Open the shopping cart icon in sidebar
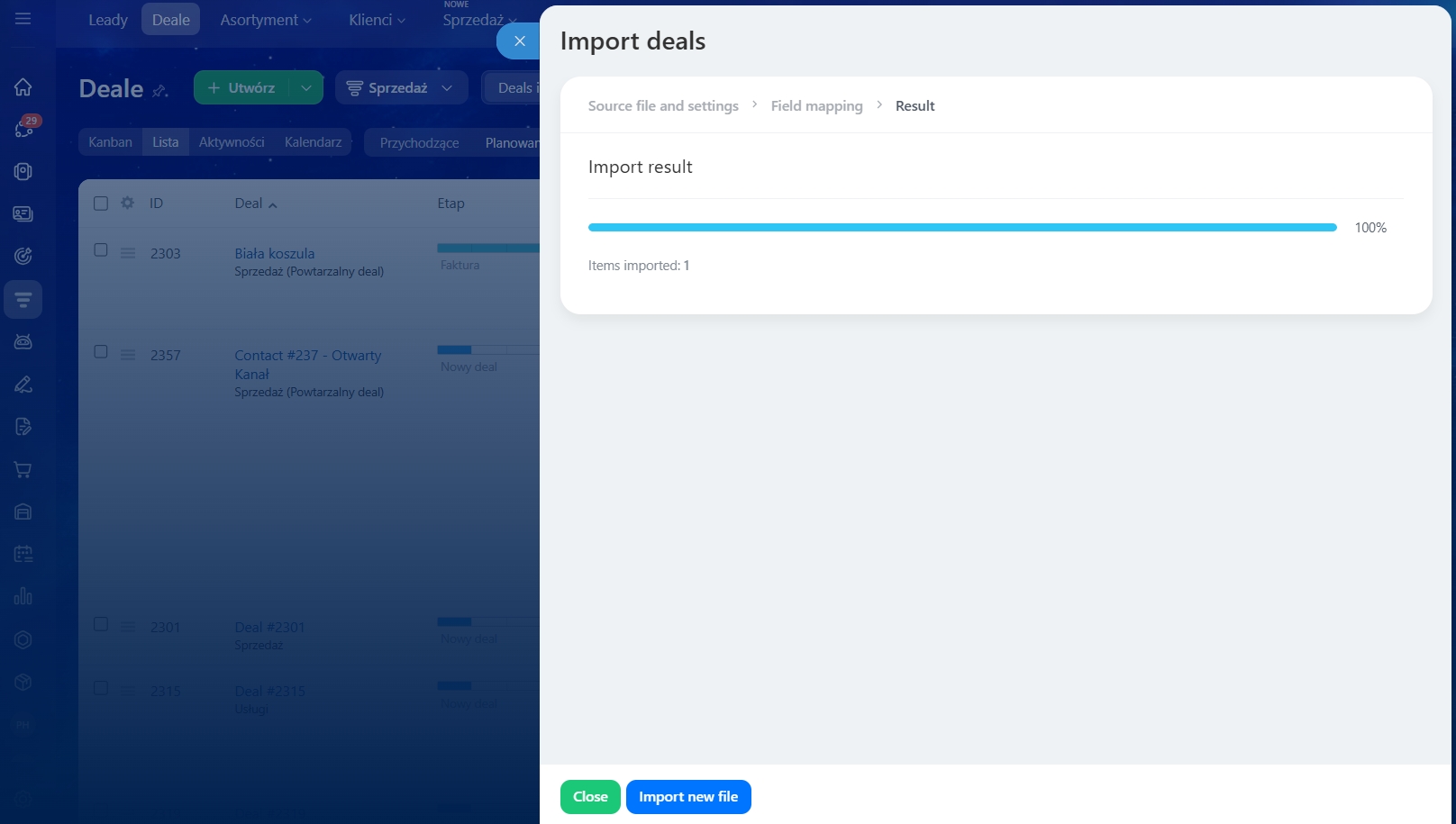 (23, 469)
